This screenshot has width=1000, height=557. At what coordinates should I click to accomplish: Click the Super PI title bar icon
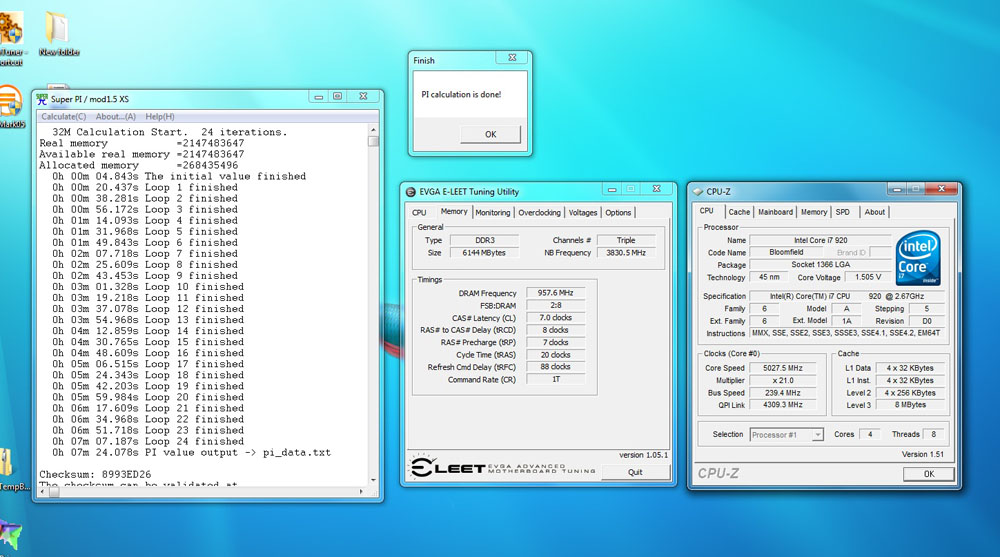(x=43, y=99)
